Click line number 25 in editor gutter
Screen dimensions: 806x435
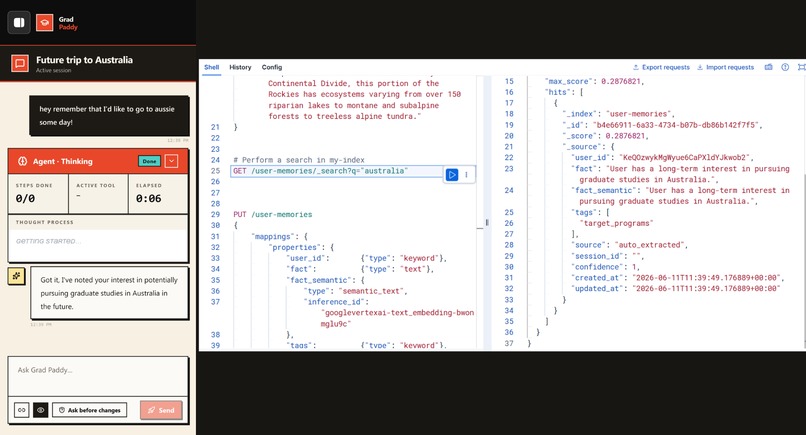pyautogui.click(x=215, y=171)
